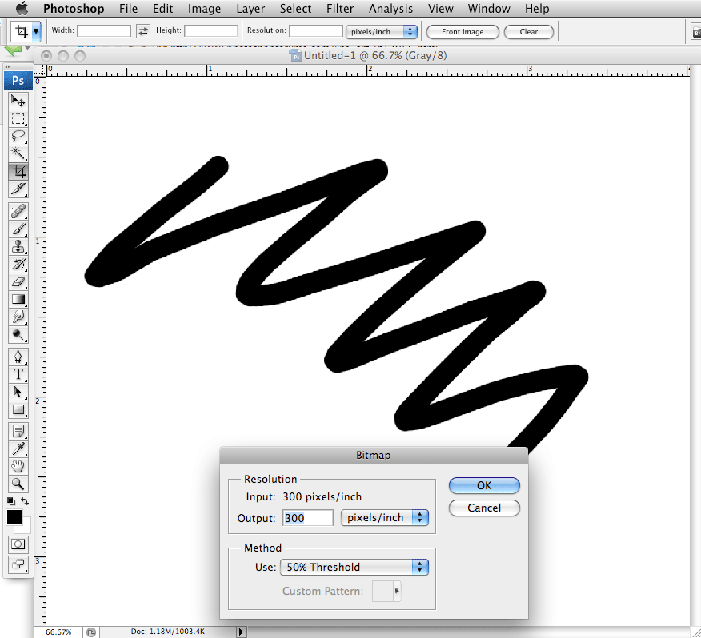The height and width of the screenshot is (638, 701).
Task: Swap foreground and background colors
Action: click(25, 500)
